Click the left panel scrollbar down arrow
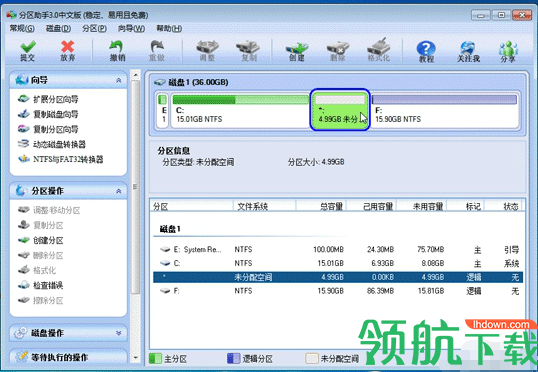Viewport: 538px width, 372px height. pos(136,358)
